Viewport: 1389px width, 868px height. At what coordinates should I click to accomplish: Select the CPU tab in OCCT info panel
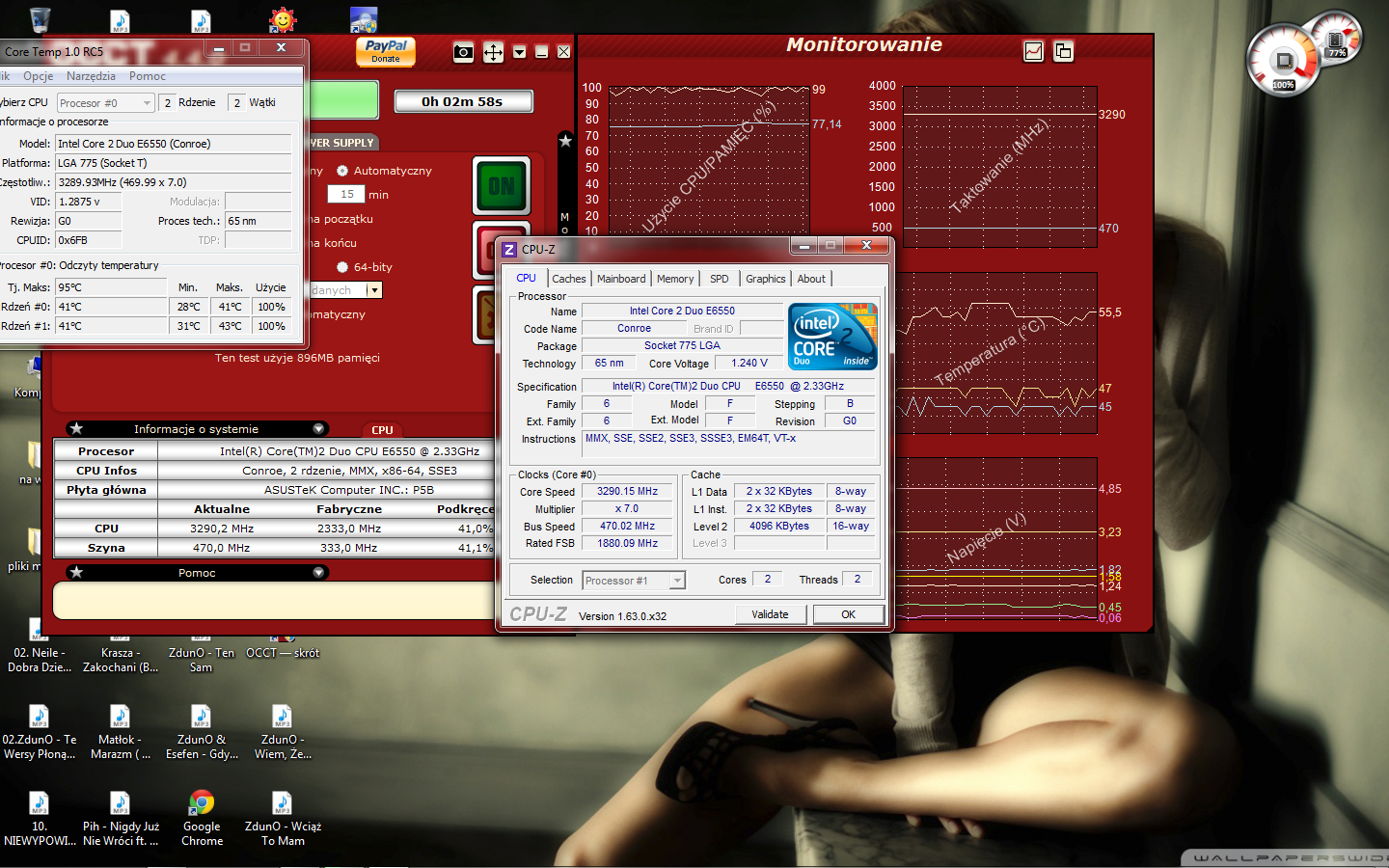pyautogui.click(x=382, y=430)
